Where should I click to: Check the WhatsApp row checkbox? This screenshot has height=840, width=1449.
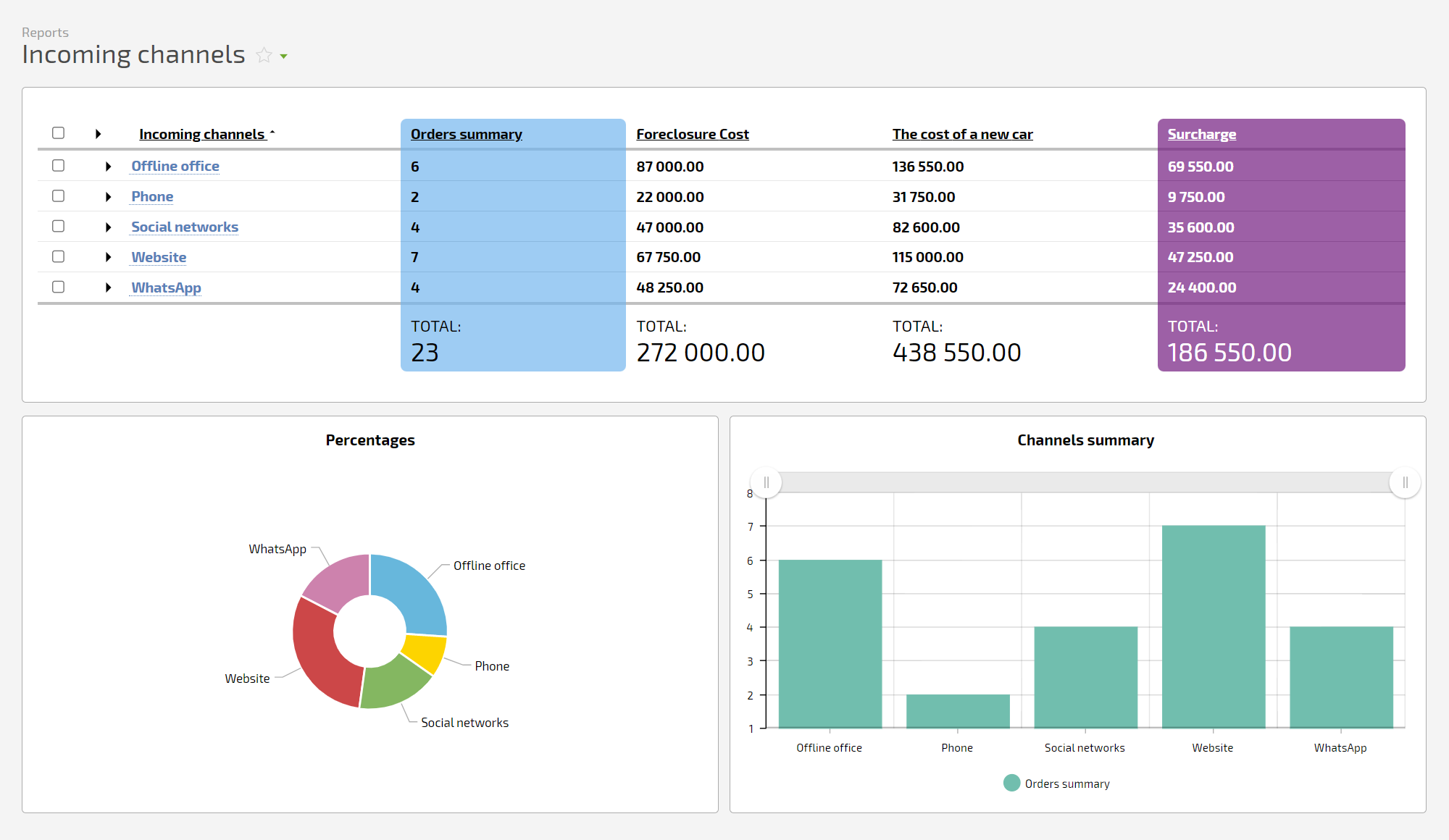click(x=59, y=287)
